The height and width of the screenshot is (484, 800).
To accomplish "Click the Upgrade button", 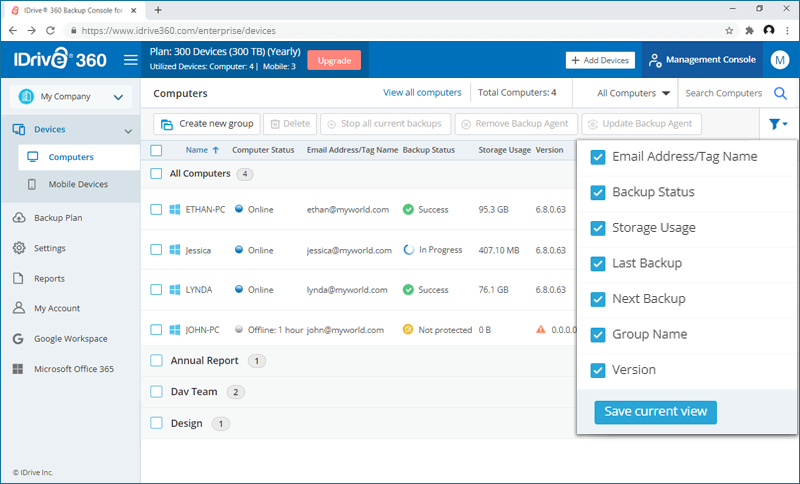I will [334, 60].
